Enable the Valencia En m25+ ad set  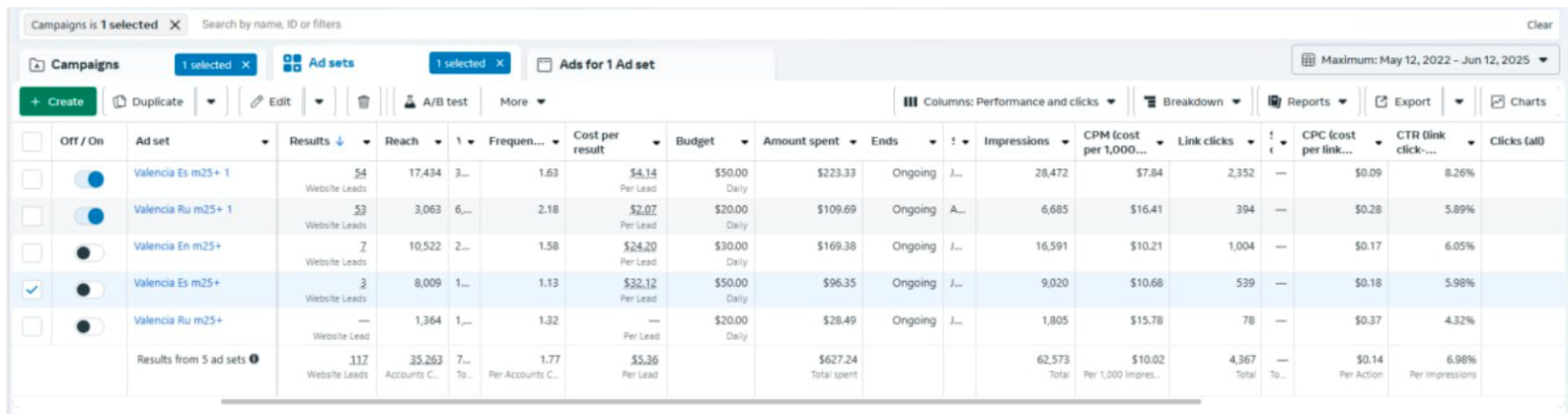coord(89,253)
